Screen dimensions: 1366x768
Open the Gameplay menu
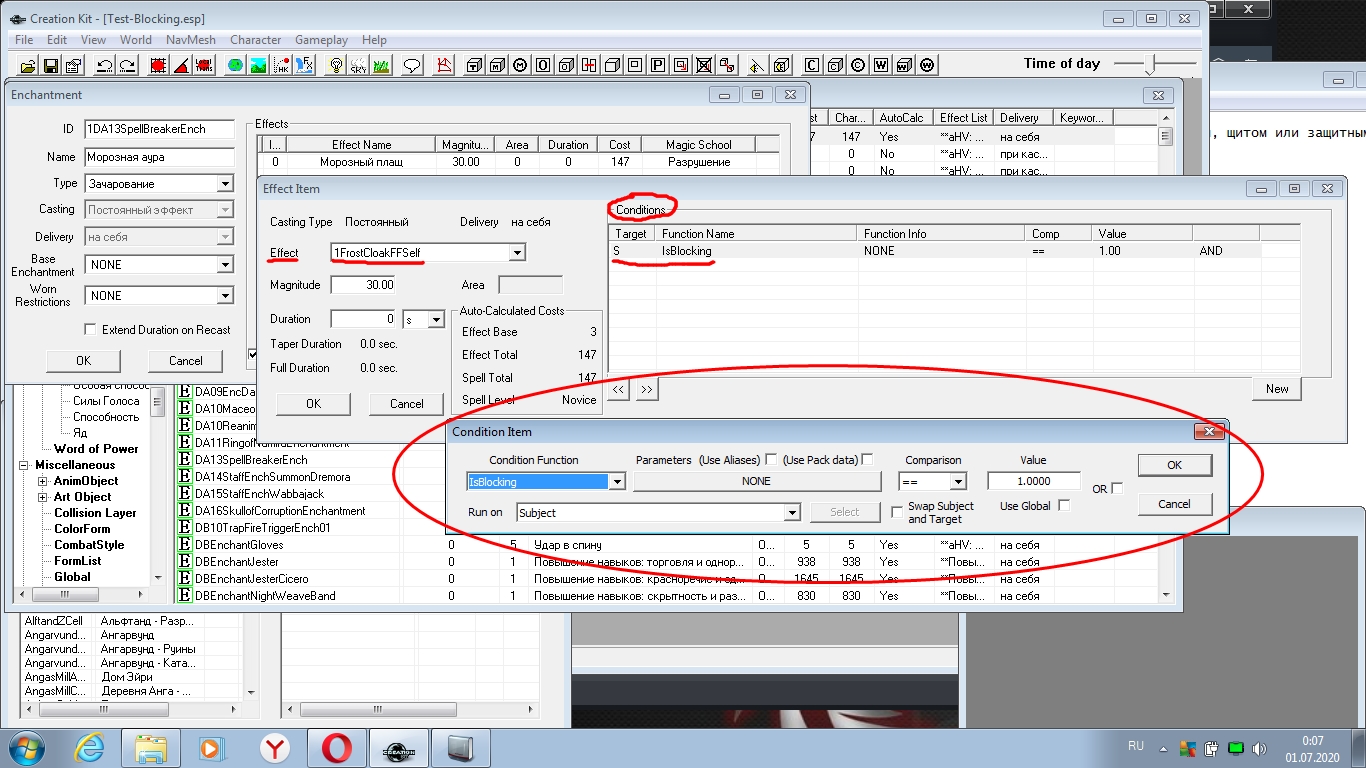pos(321,40)
